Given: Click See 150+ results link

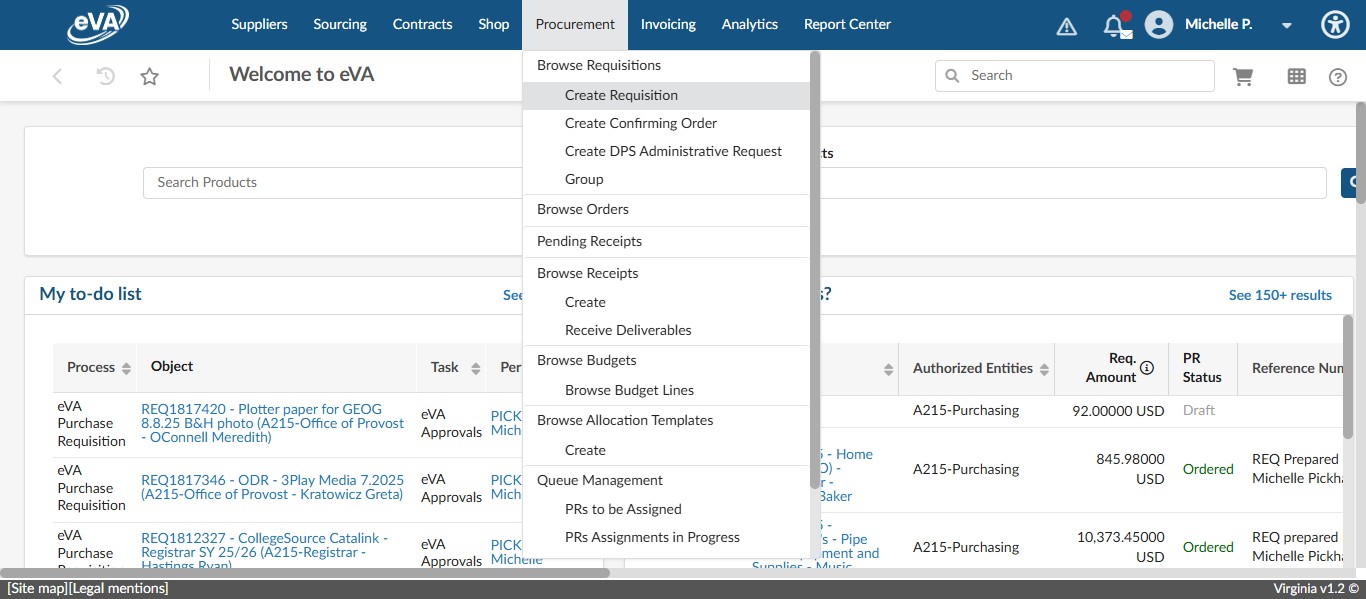Looking at the screenshot, I should point(1280,295).
